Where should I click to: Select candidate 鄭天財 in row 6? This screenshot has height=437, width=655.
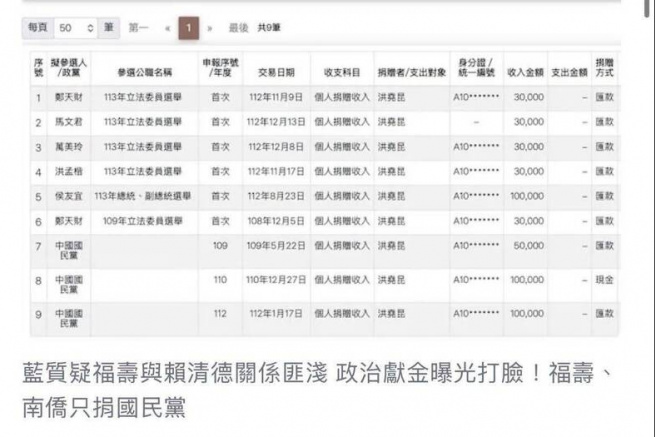pyautogui.click(x=69, y=221)
